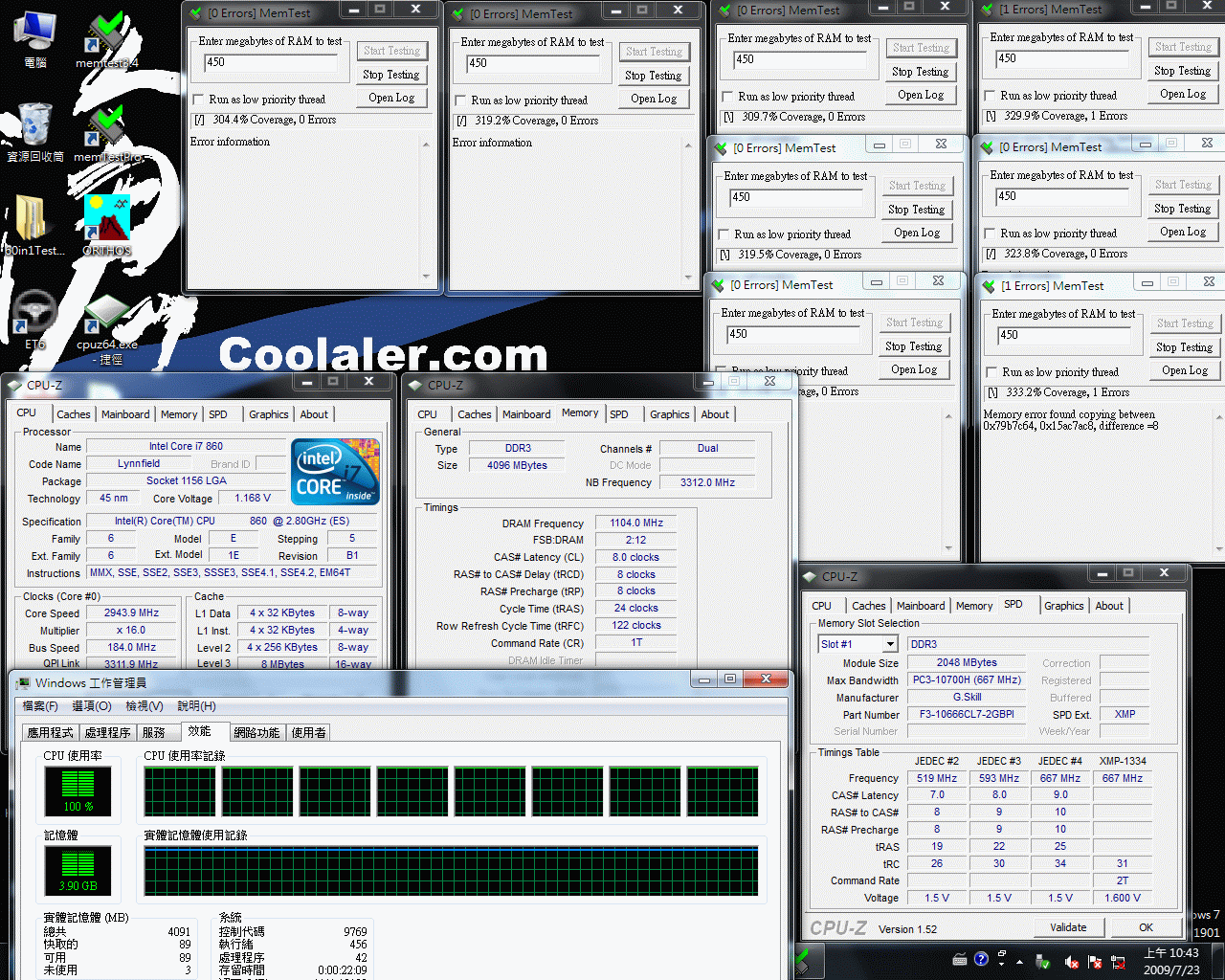Open the 網路功能 tab in Task Manager
This screenshot has width=1225, height=980.
tap(256, 732)
